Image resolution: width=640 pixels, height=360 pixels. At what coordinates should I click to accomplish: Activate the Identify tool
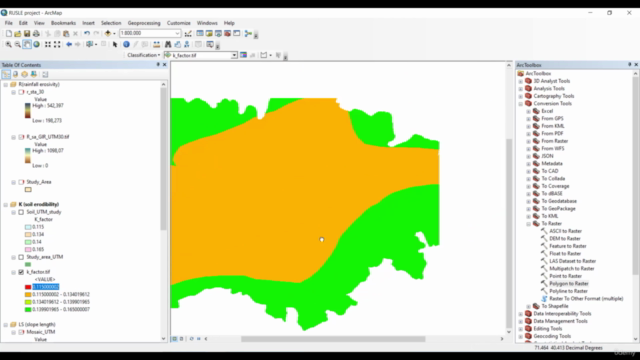tap(127, 44)
